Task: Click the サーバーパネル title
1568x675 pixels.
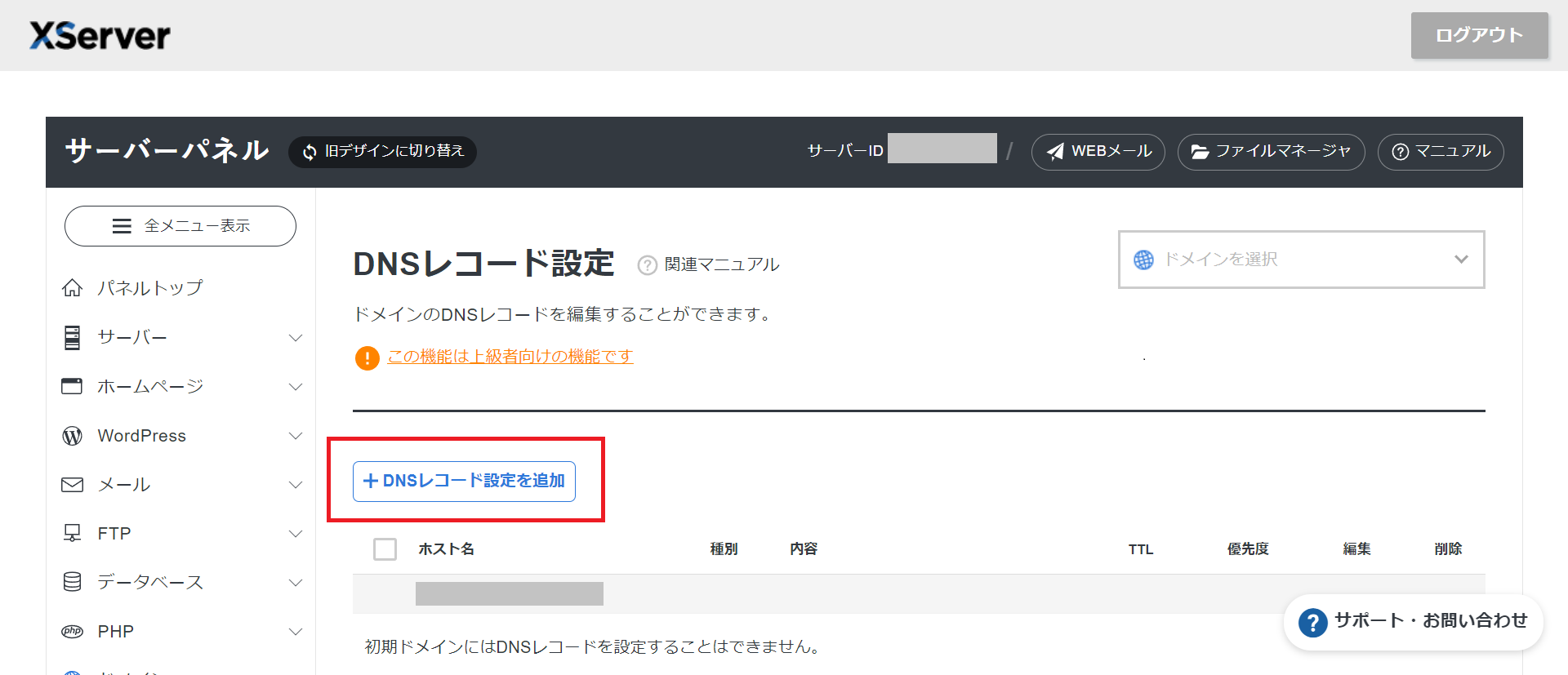Action: point(167,151)
